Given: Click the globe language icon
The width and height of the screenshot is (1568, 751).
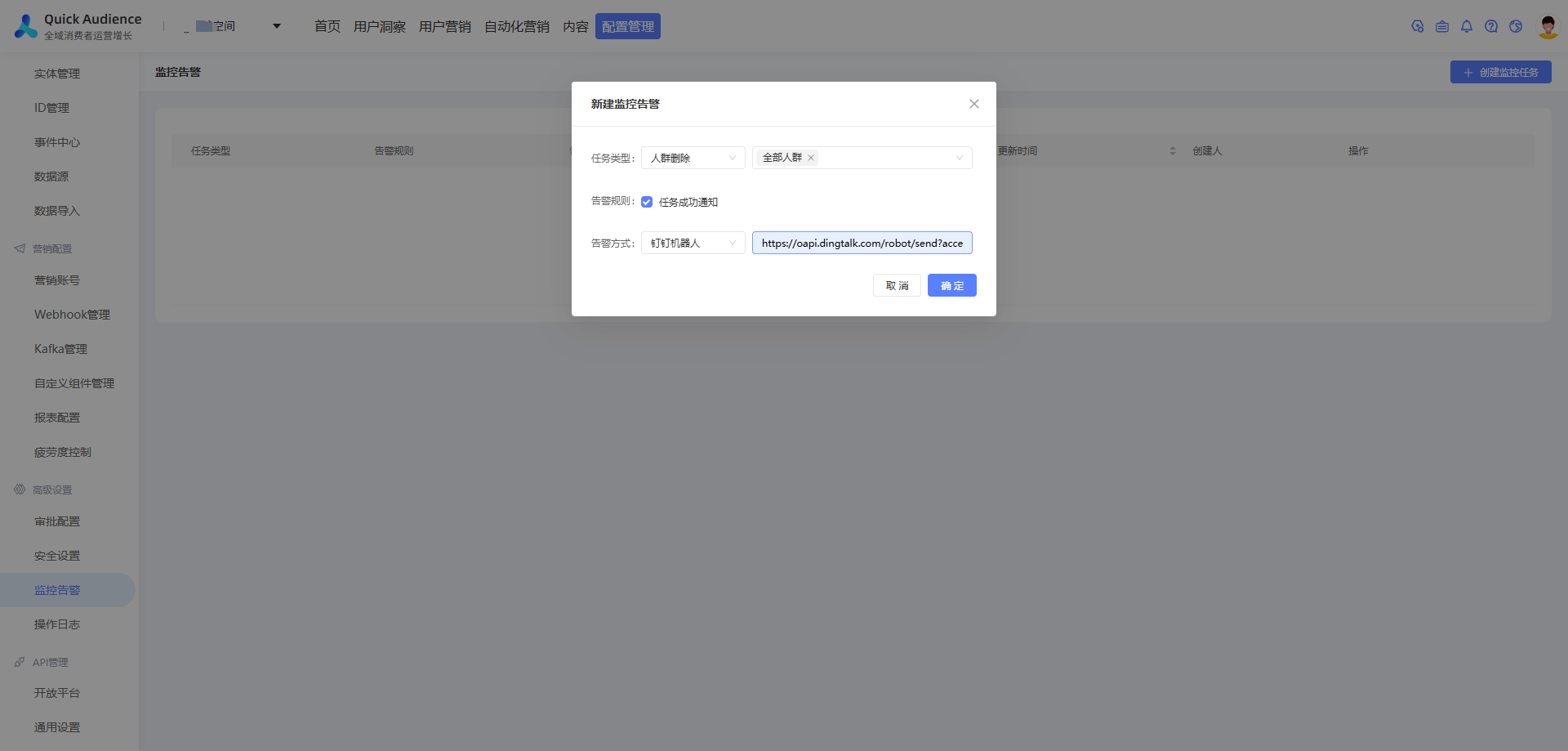Looking at the screenshot, I should 1516,26.
